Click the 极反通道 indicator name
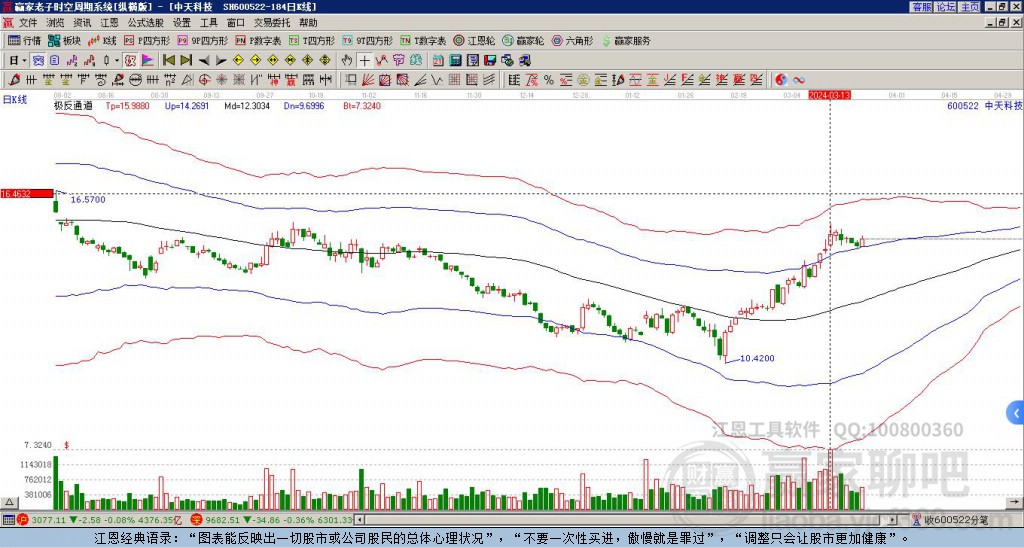Screen dimensions: 1024x548 click(73, 105)
